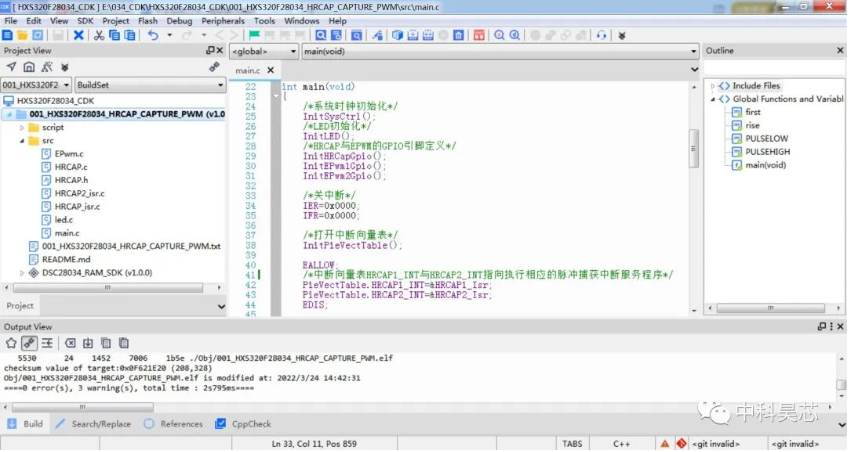
Task: Click the New file toolbar icon
Action: pos(8,35)
